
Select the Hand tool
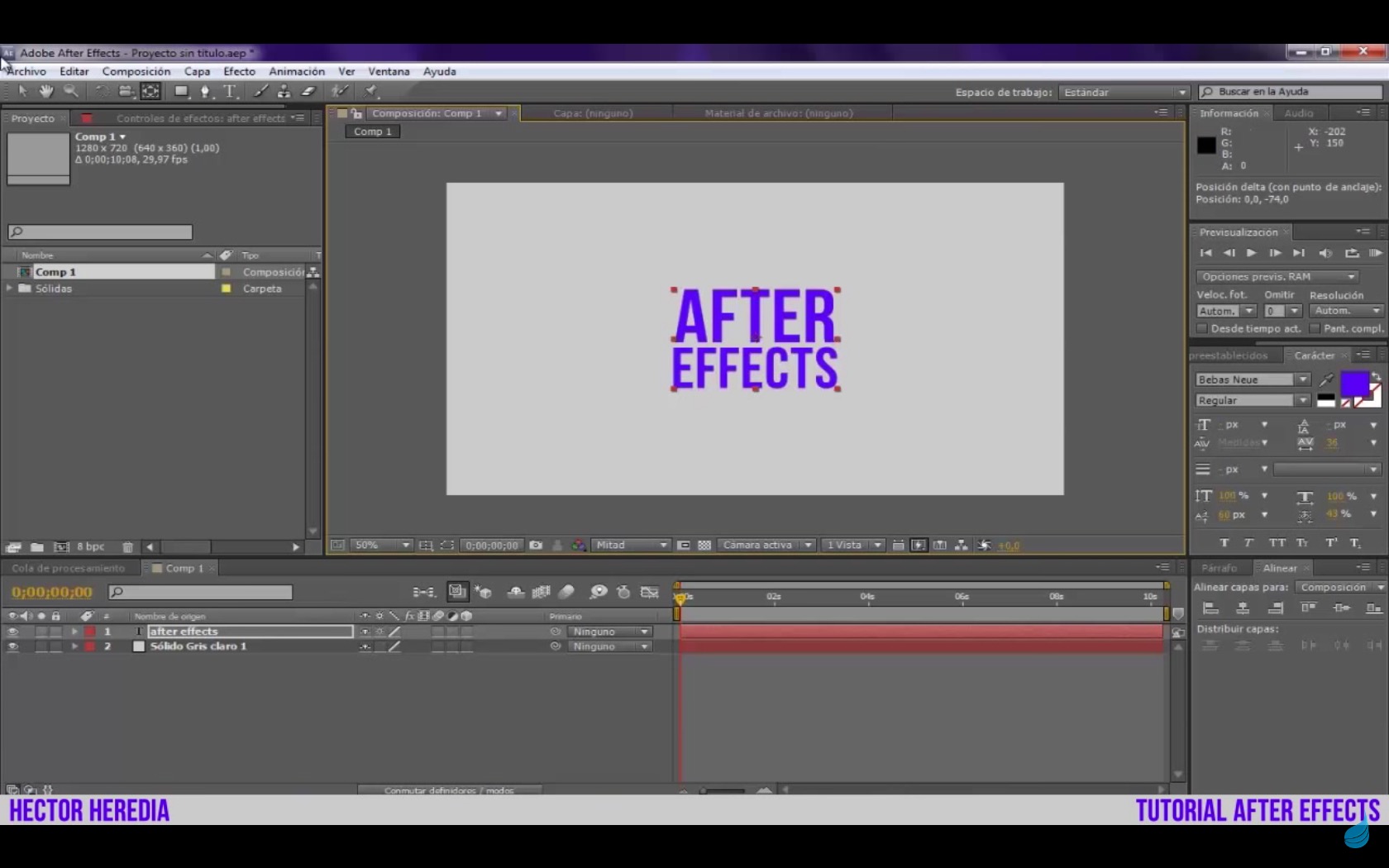46,91
